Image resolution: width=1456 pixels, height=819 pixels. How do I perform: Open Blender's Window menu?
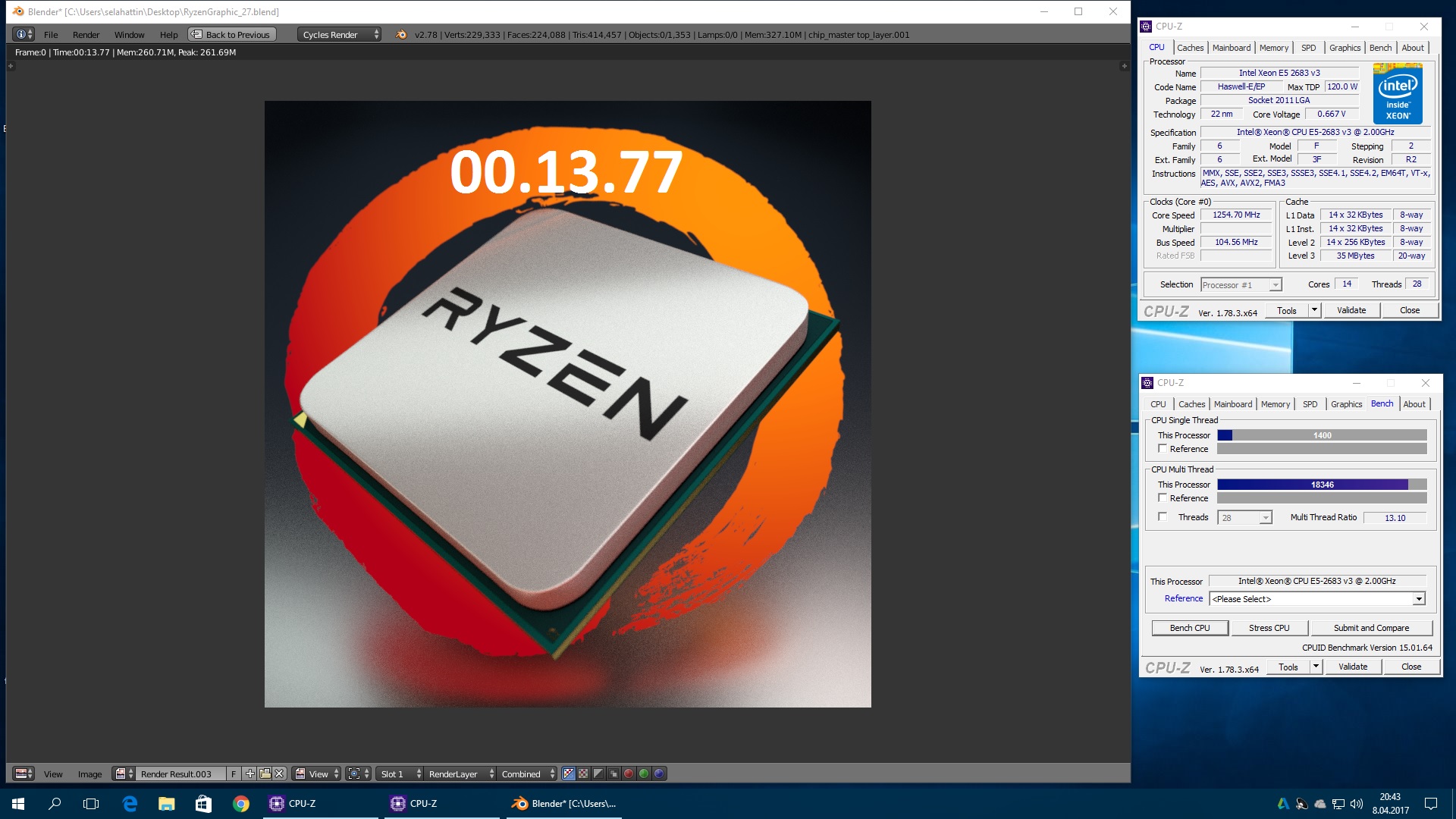click(129, 34)
